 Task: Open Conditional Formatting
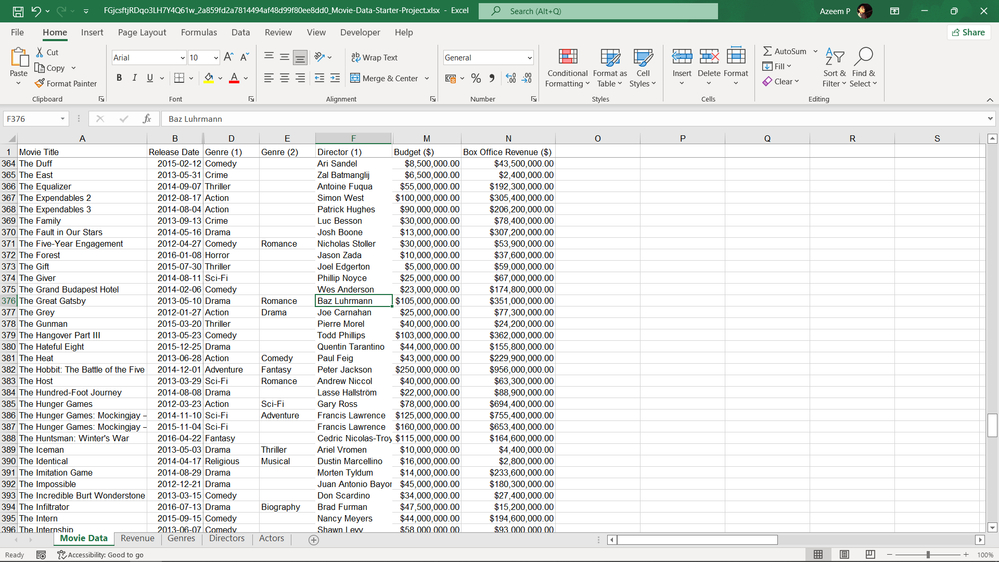pyautogui.click(x=567, y=68)
